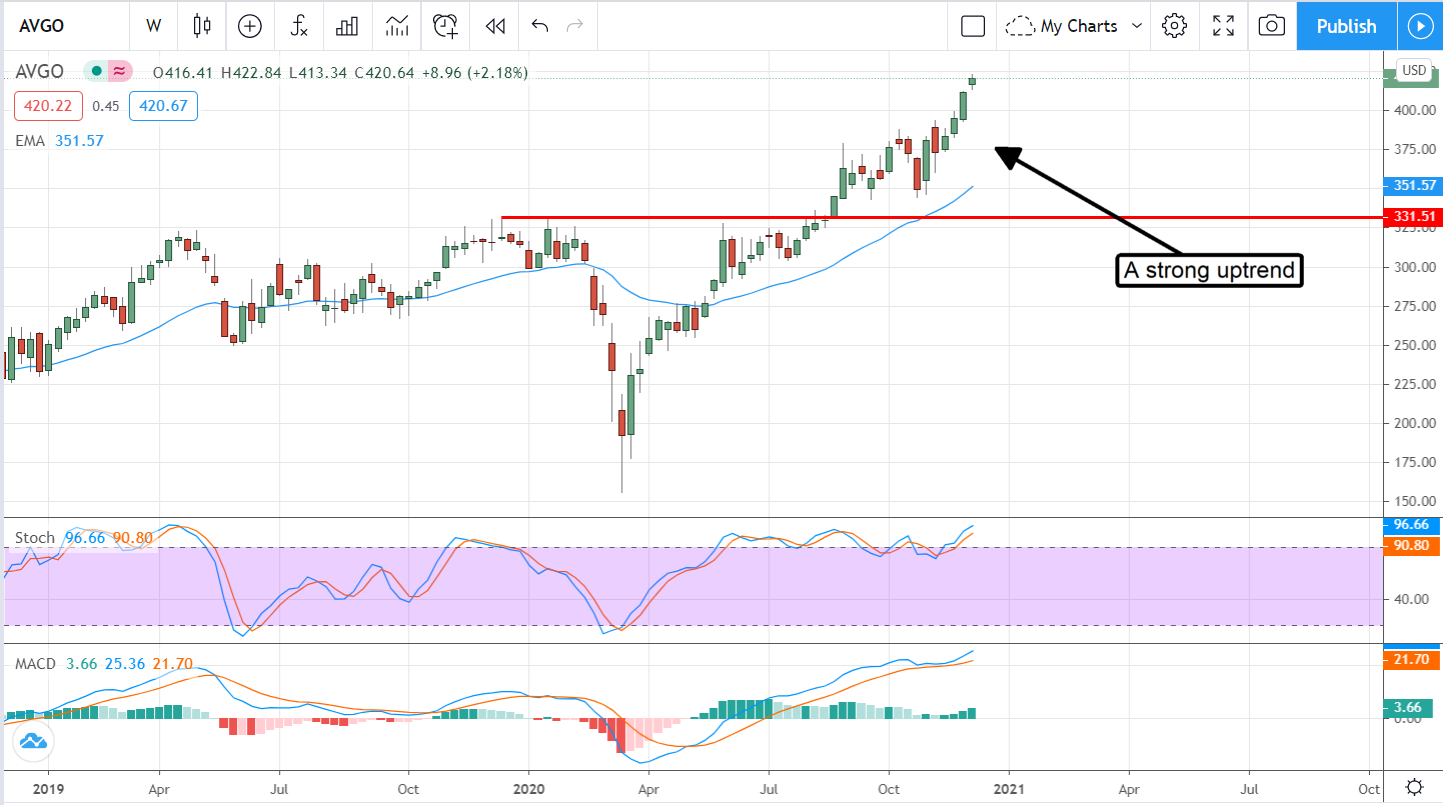Image resolution: width=1443 pixels, height=805 pixels.
Task: Click the 351.57 EMA price axis label
Action: click(x=1412, y=185)
